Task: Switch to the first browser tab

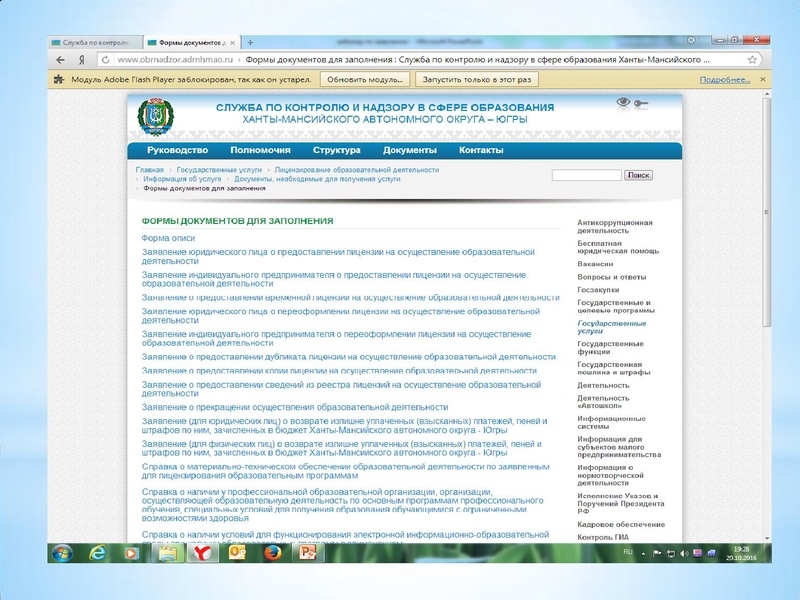Action: coord(92,43)
